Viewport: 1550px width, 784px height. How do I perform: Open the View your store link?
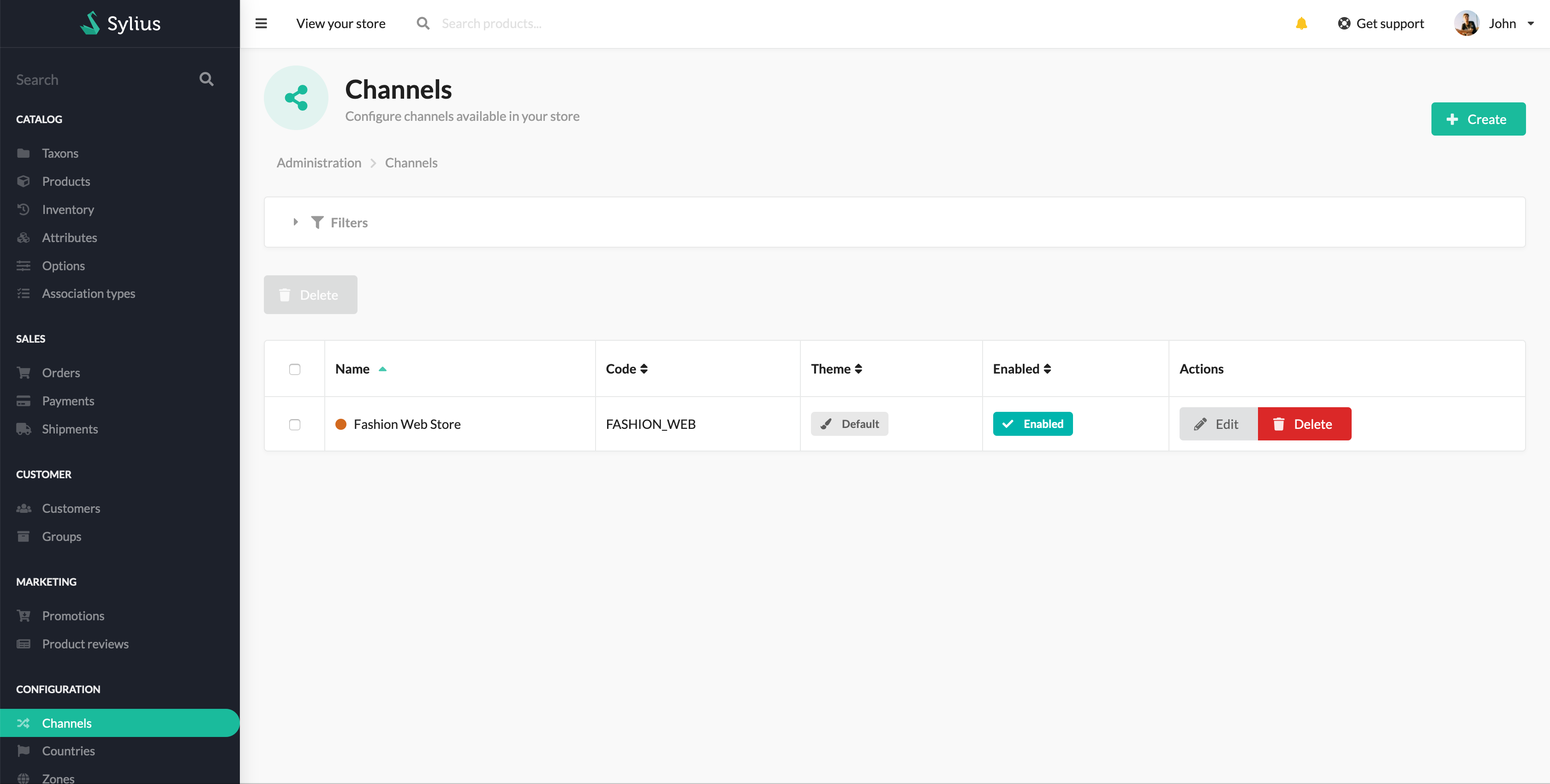pos(340,24)
